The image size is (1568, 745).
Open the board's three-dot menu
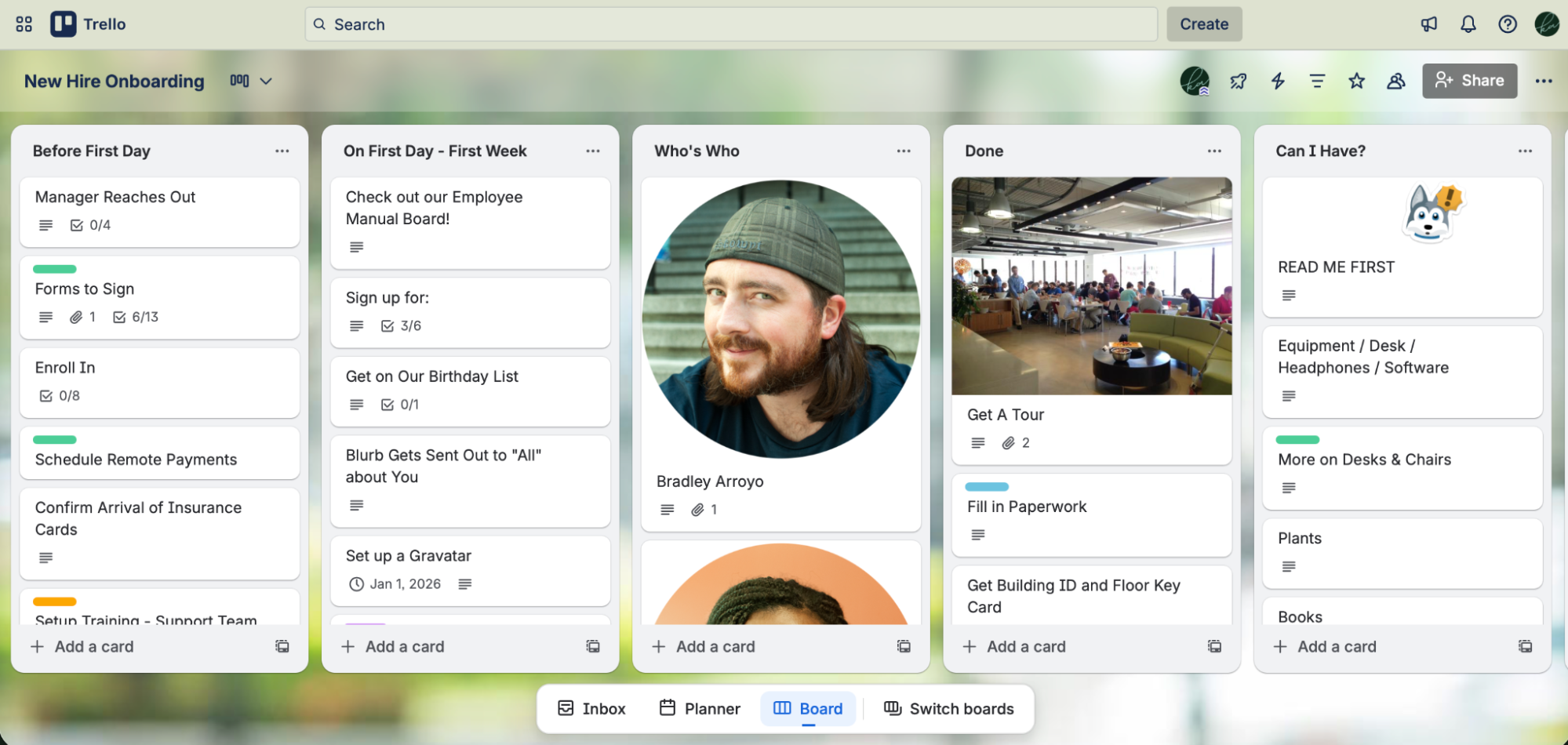pos(1544,81)
